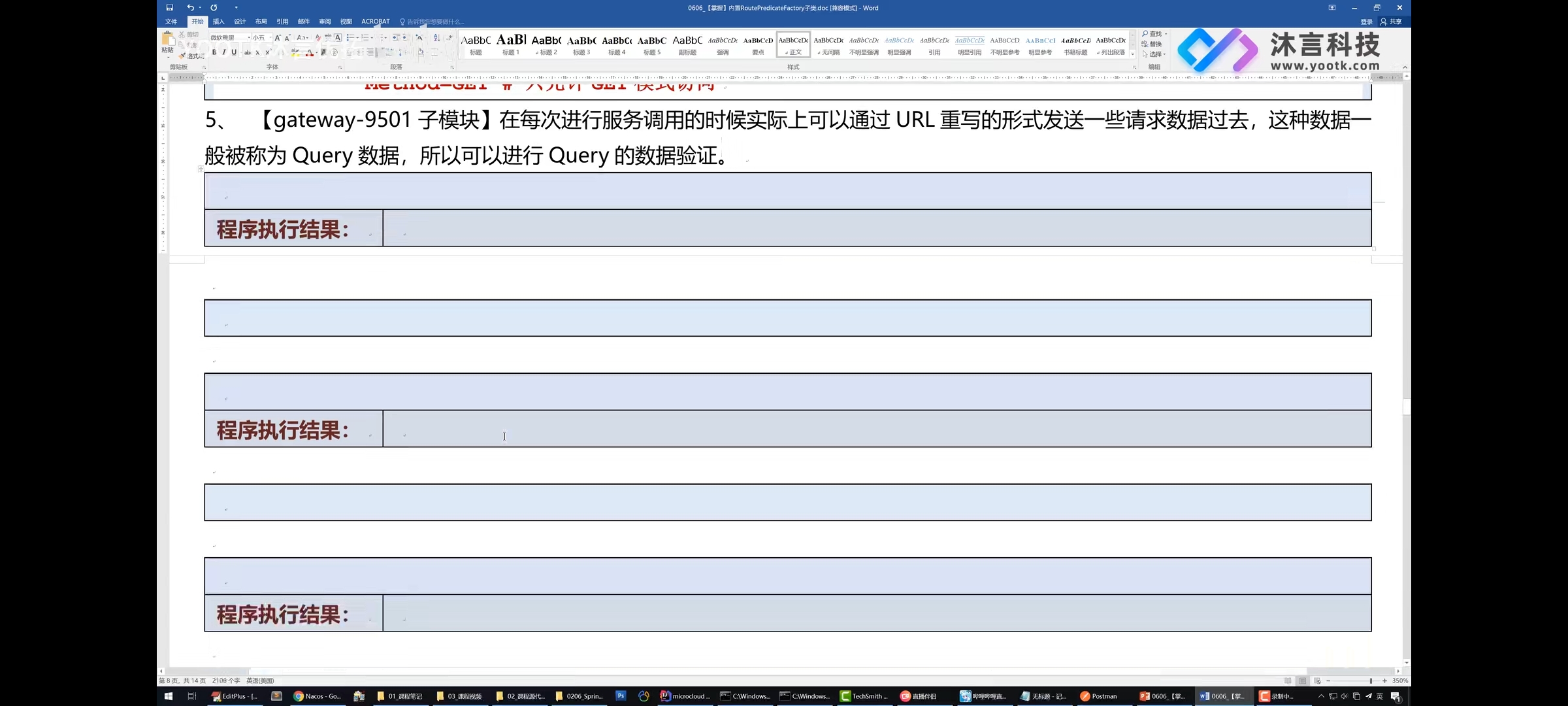
Task: Open the font color dropdown arrow
Action: 316,52
